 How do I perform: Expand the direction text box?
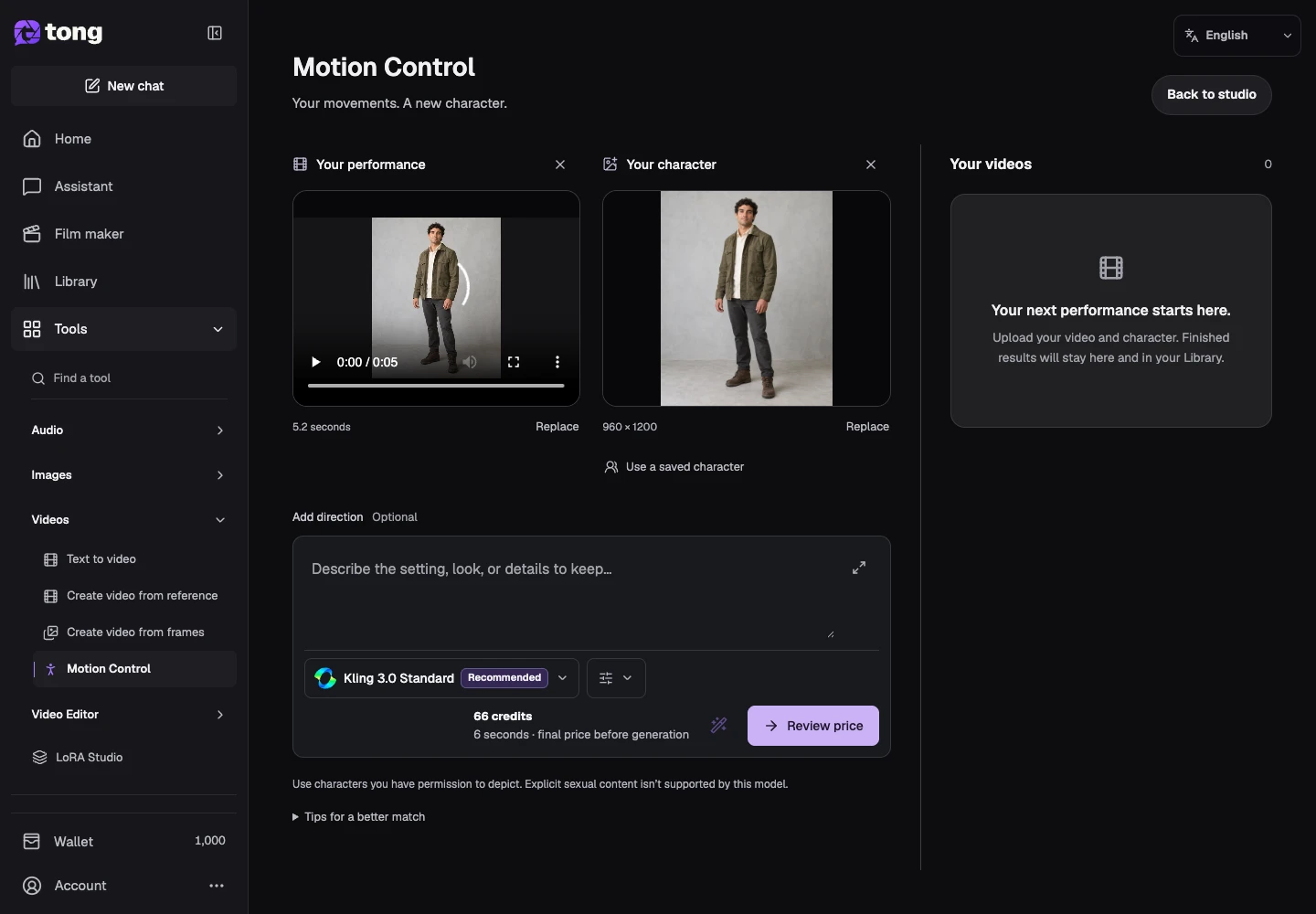coord(859,568)
